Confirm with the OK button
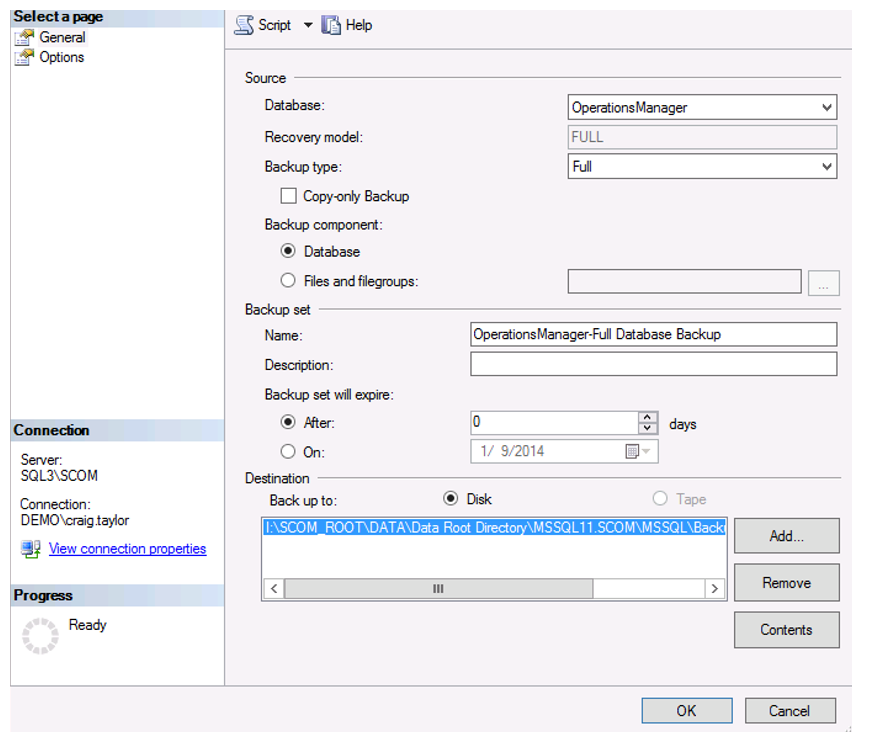The width and height of the screenshot is (870, 744). pyautogui.click(x=687, y=711)
